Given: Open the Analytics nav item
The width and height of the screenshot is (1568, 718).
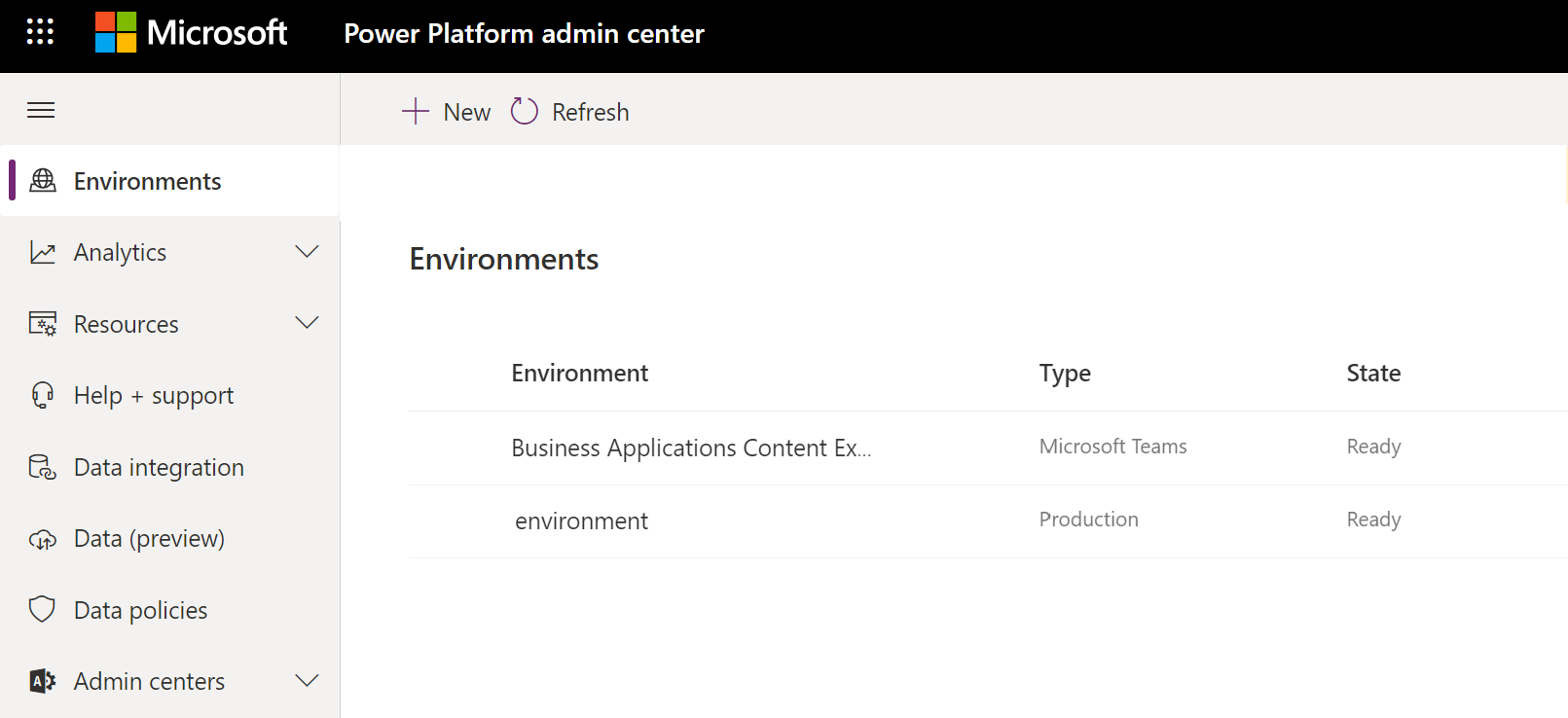Looking at the screenshot, I should (169, 252).
